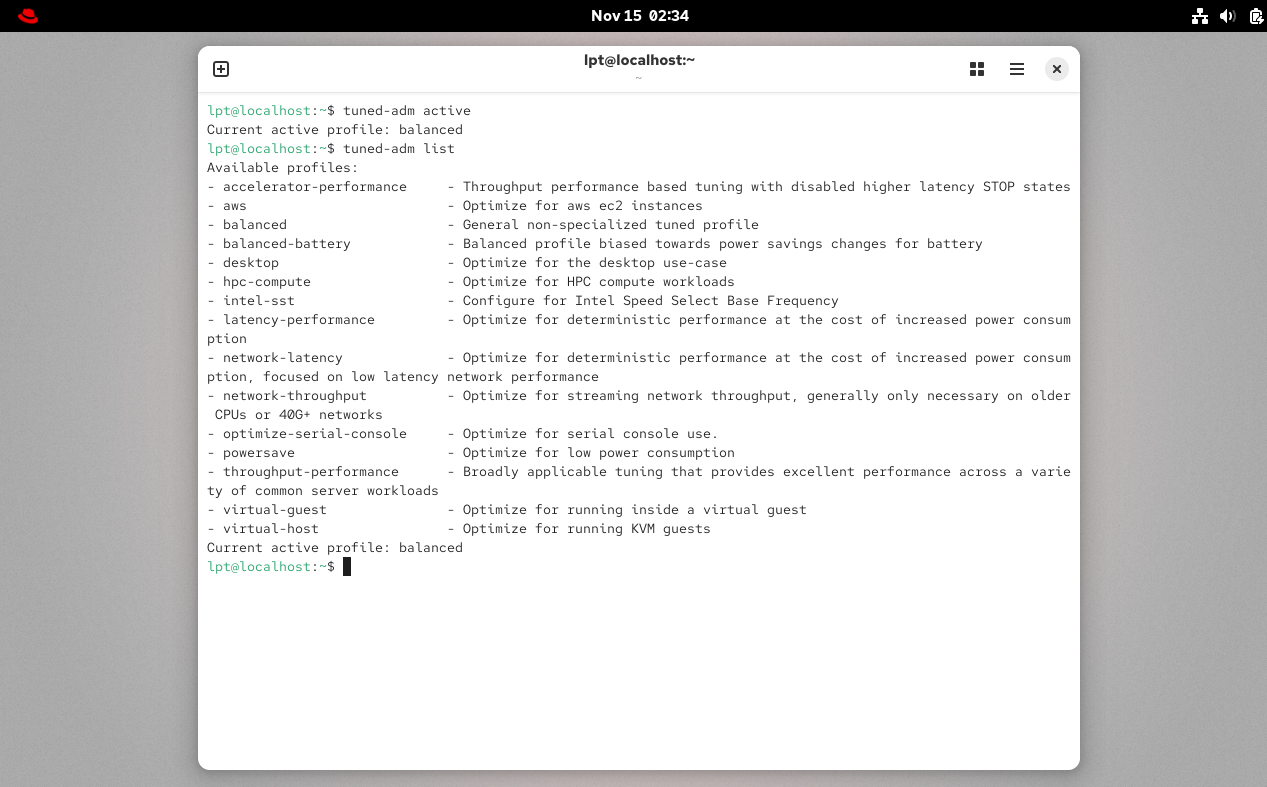This screenshot has width=1267, height=787.
Task: Click the battery charging tray icon
Action: (1254, 16)
